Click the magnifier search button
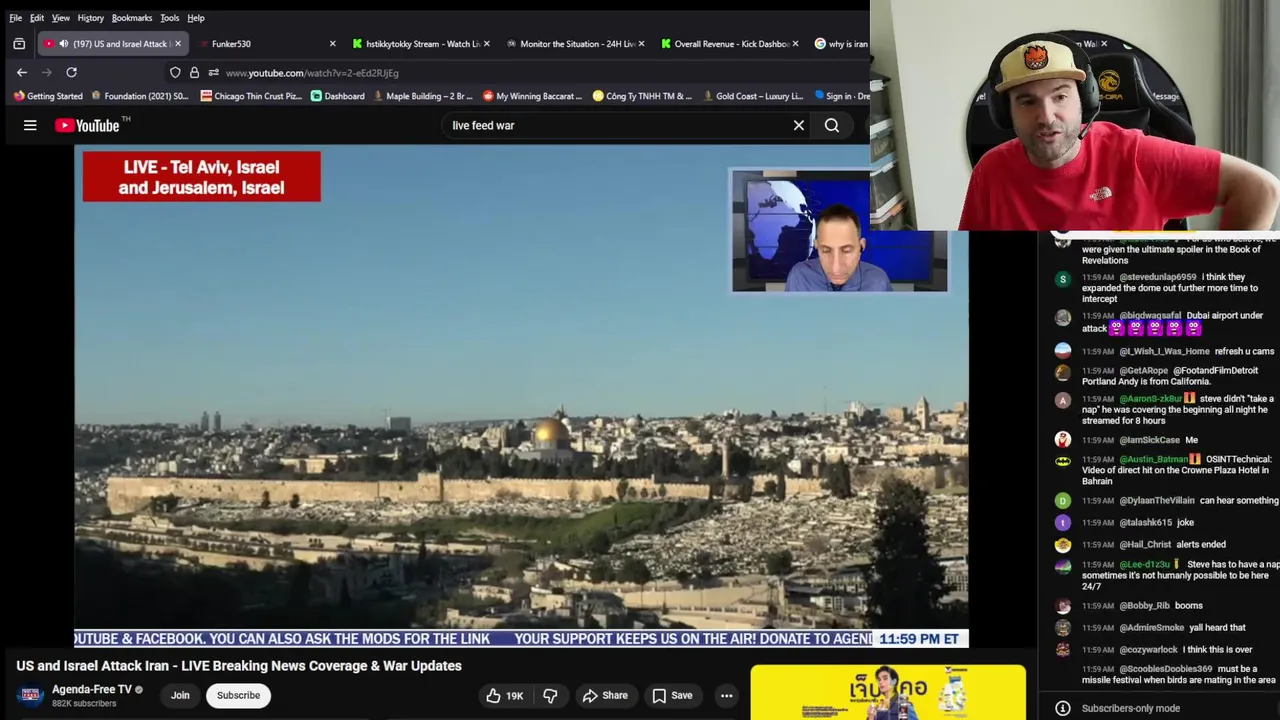The height and width of the screenshot is (720, 1280). click(x=832, y=125)
